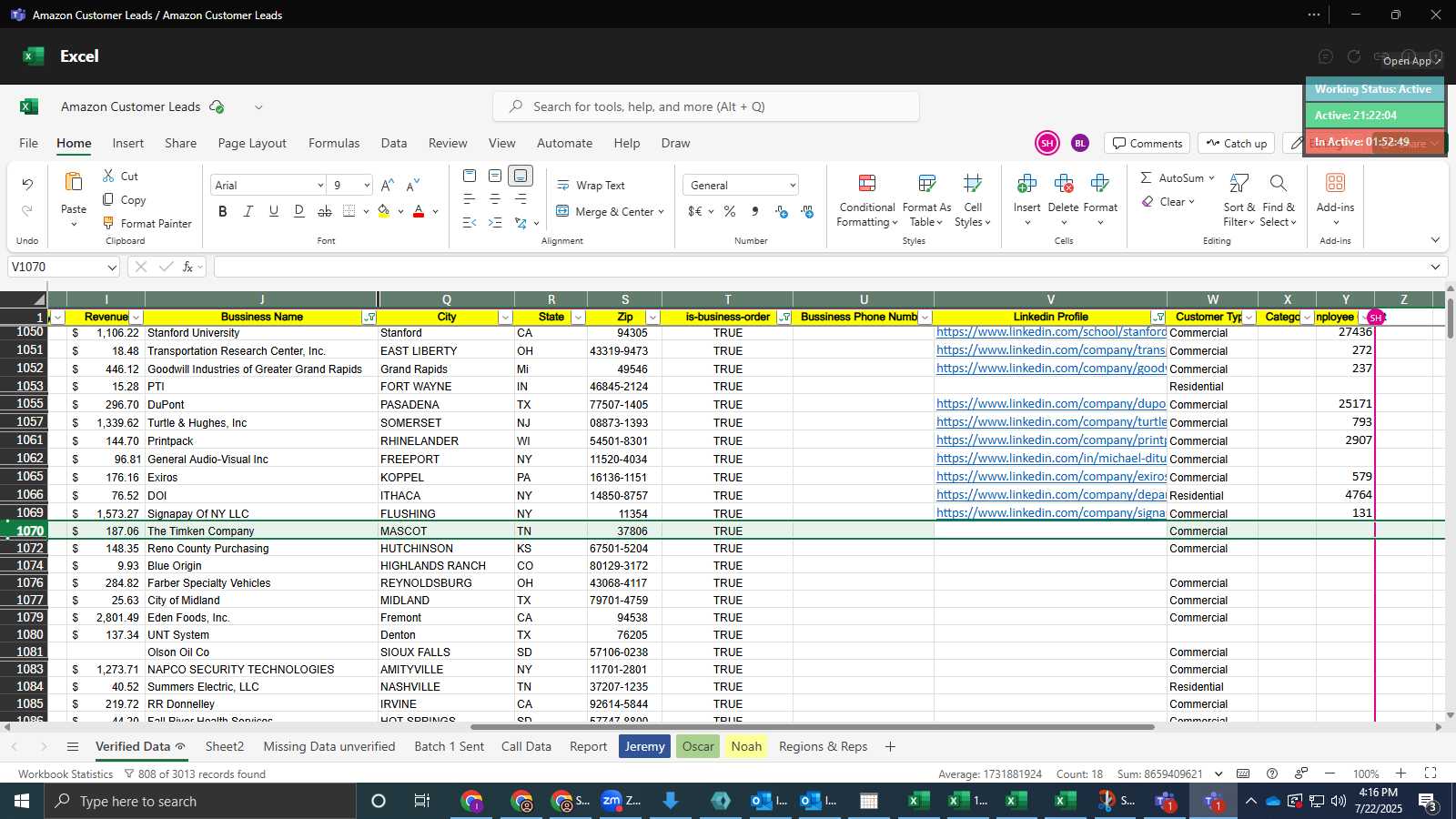Open Format As Table
This screenshot has height=819, width=1456.
pos(926,200)
